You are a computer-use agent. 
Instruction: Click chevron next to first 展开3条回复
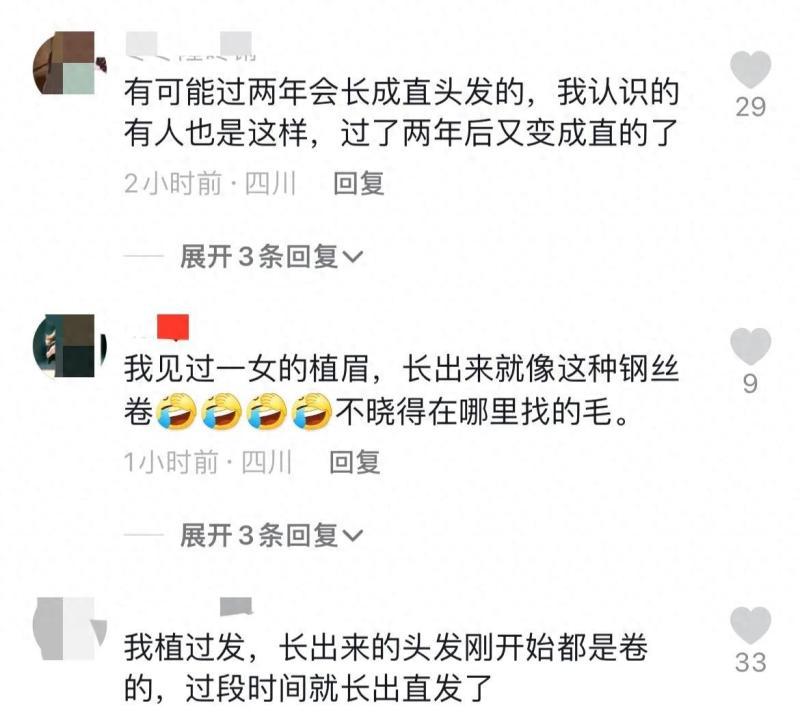tap(352, 257)
